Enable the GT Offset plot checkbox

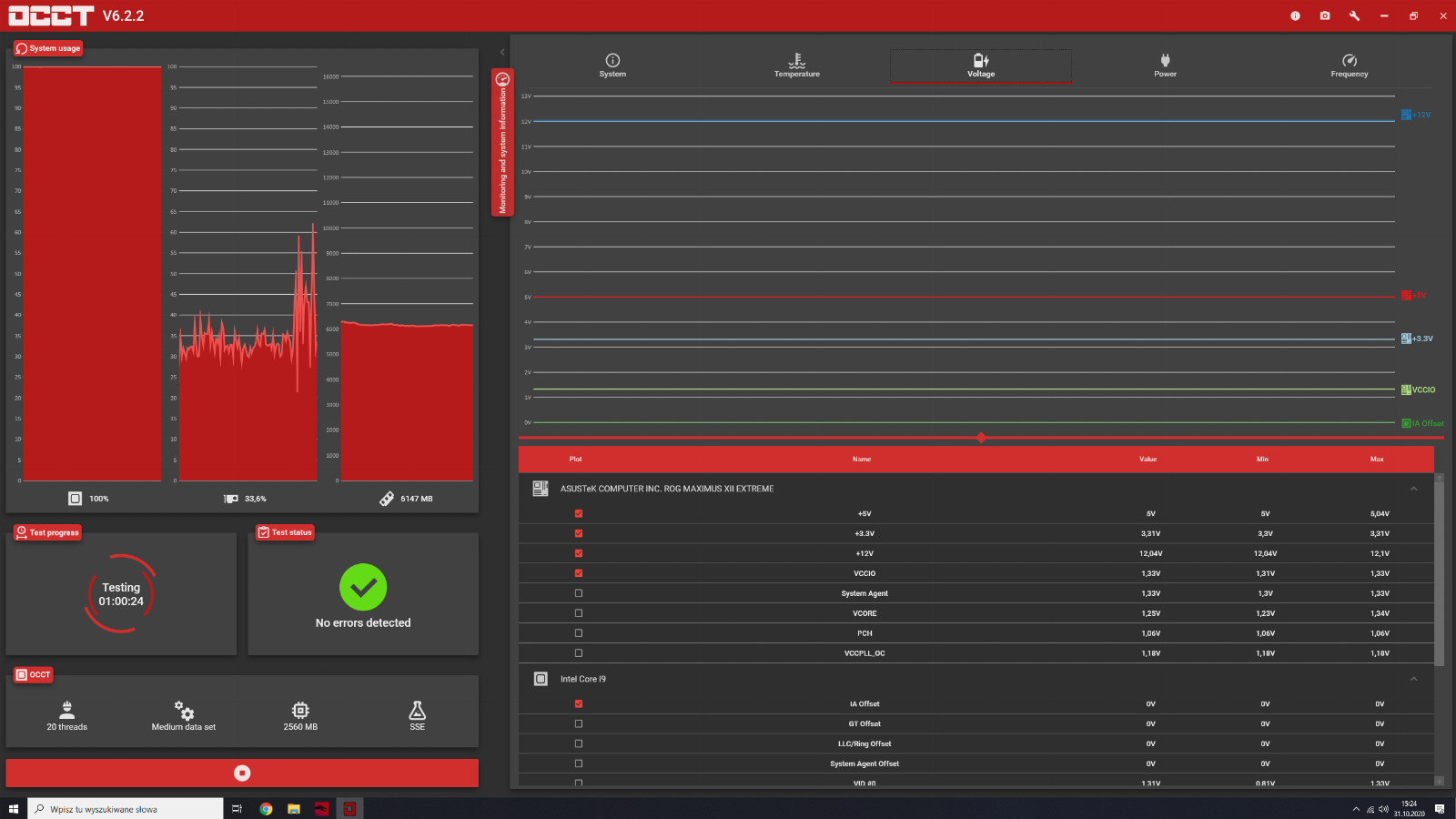(x=579, y=723)
